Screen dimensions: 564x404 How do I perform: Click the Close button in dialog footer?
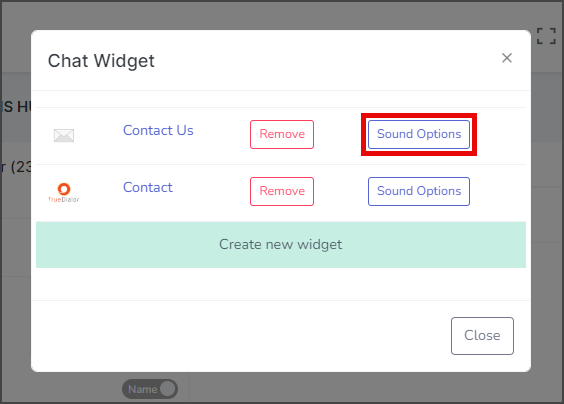click(482, 336)
